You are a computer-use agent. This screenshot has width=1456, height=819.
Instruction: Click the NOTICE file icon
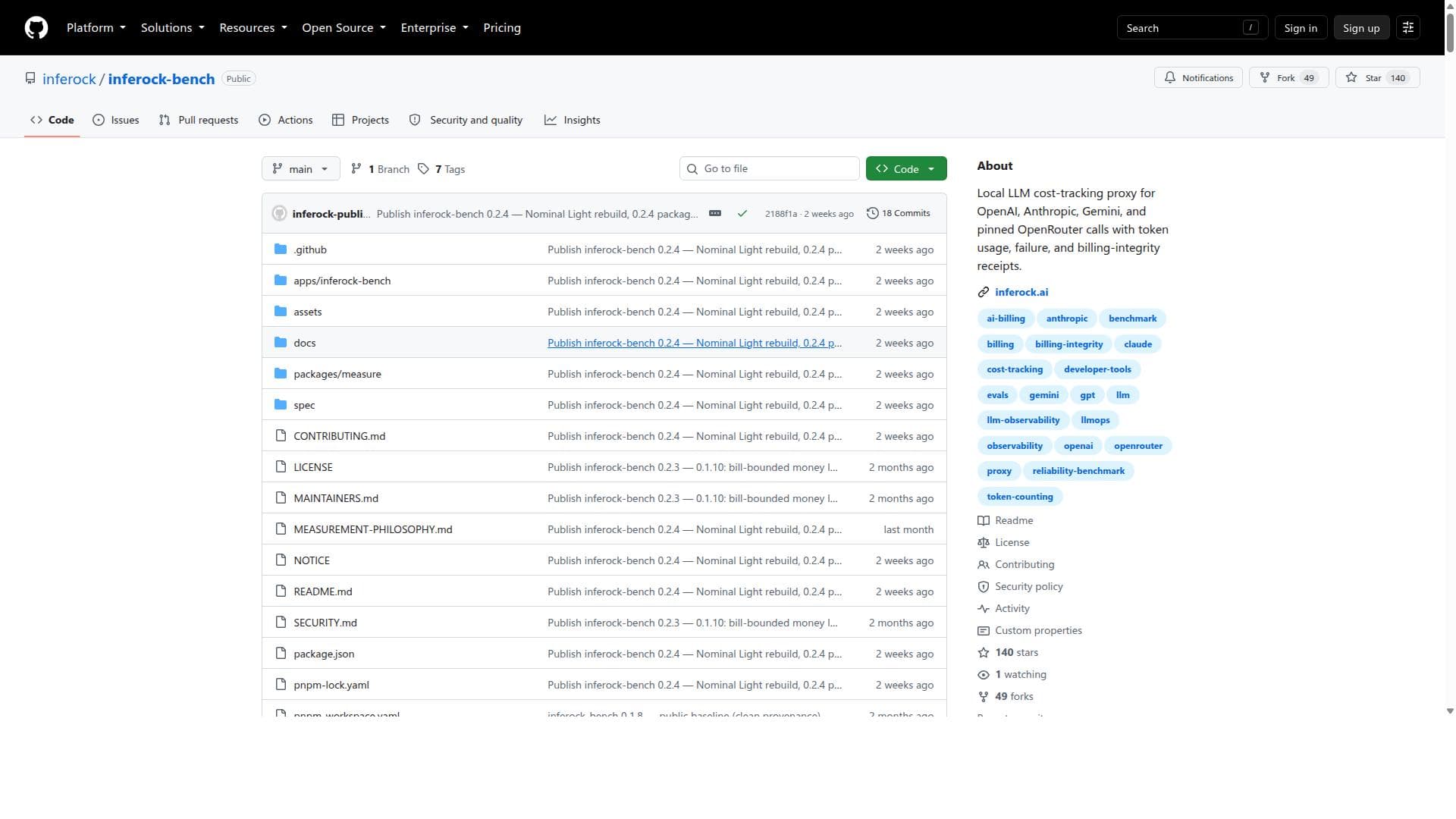coord(281,560)
